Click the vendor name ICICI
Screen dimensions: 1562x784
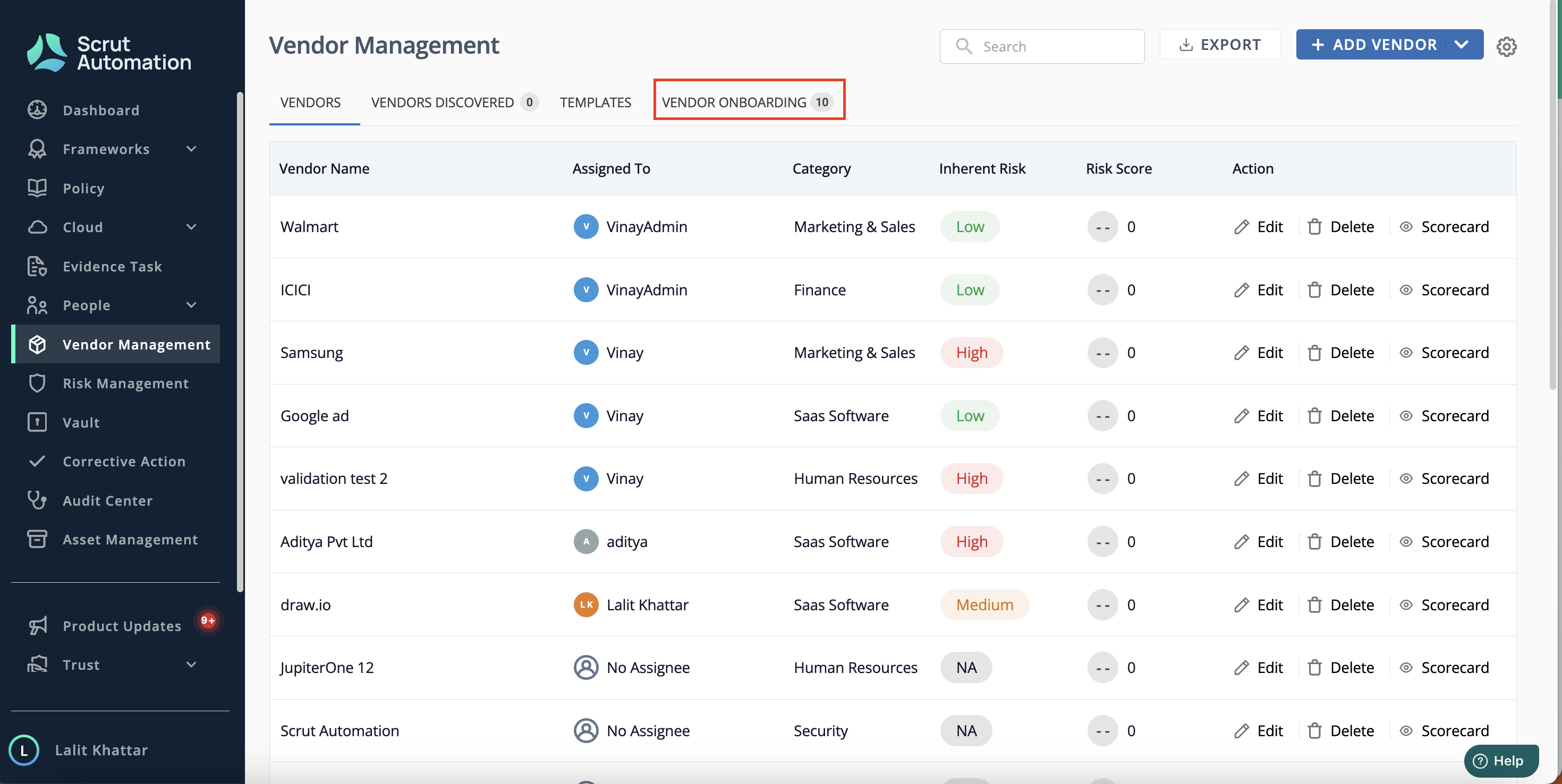295,290
